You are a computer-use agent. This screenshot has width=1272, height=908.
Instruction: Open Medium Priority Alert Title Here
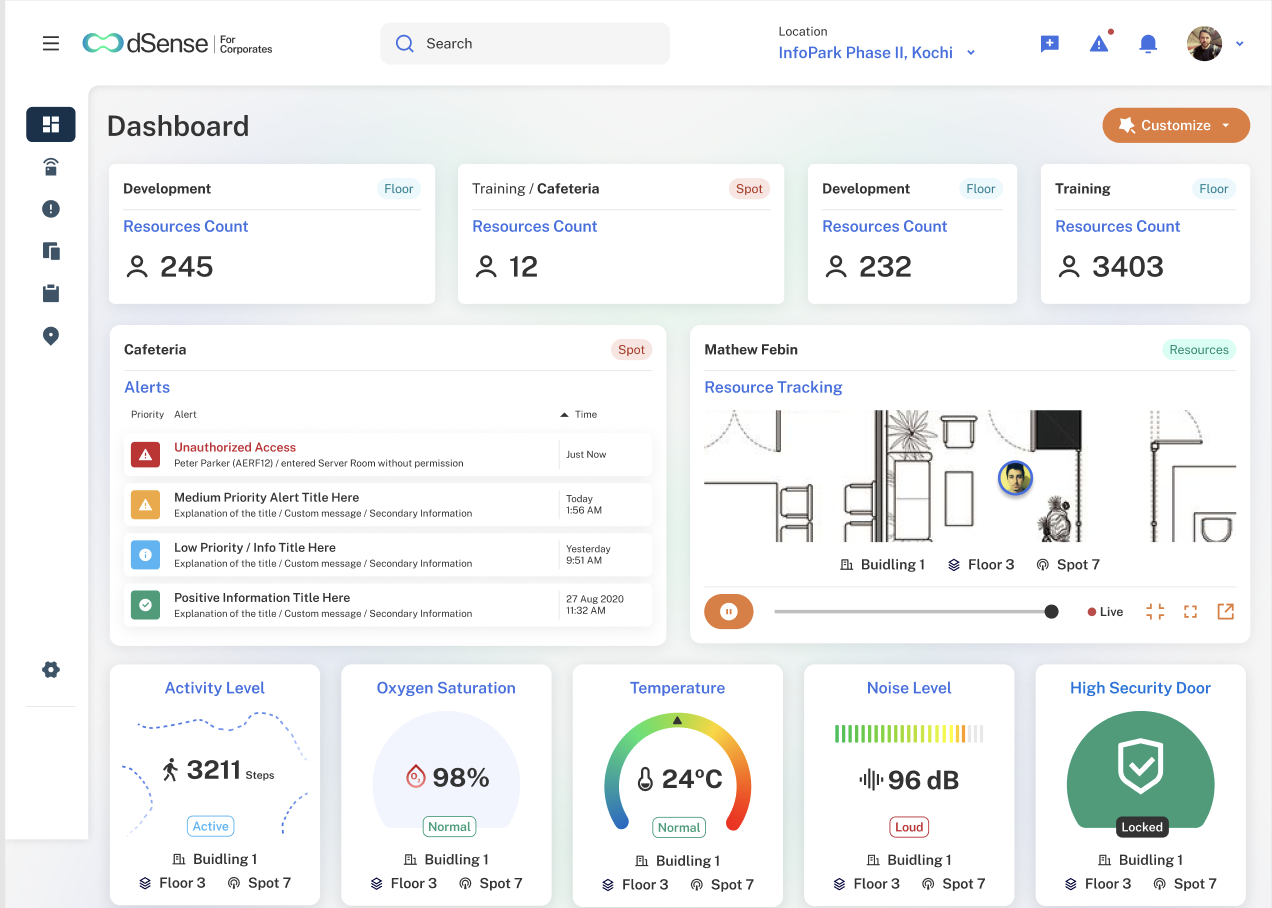pyautogui.click(x=266, y=497)
